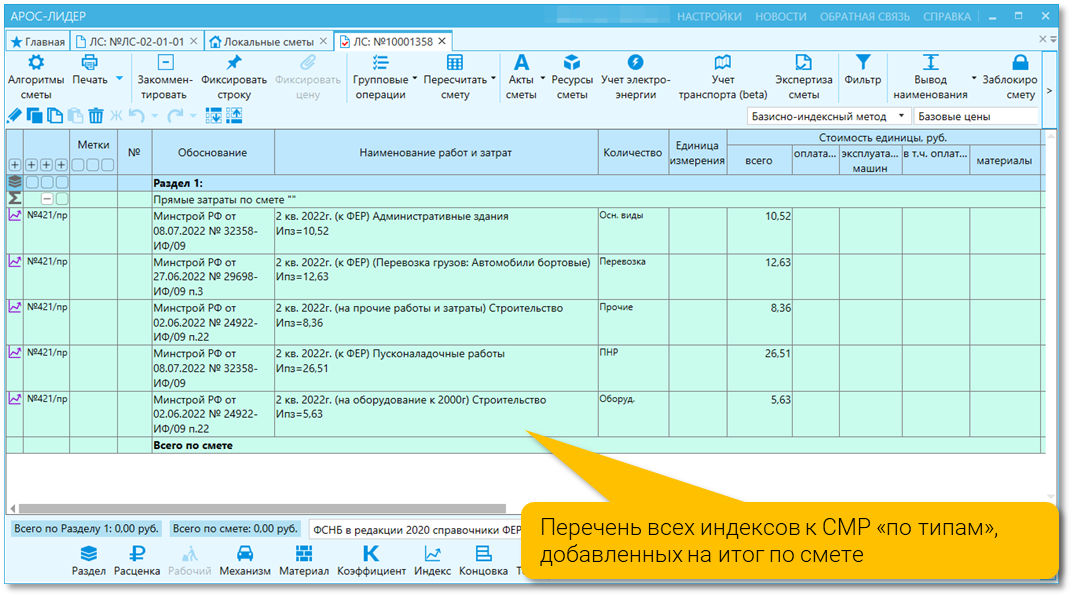This screenshot has width=1072, height=597.
Task: Click the undo arrow icon
Action: point(136,116)
